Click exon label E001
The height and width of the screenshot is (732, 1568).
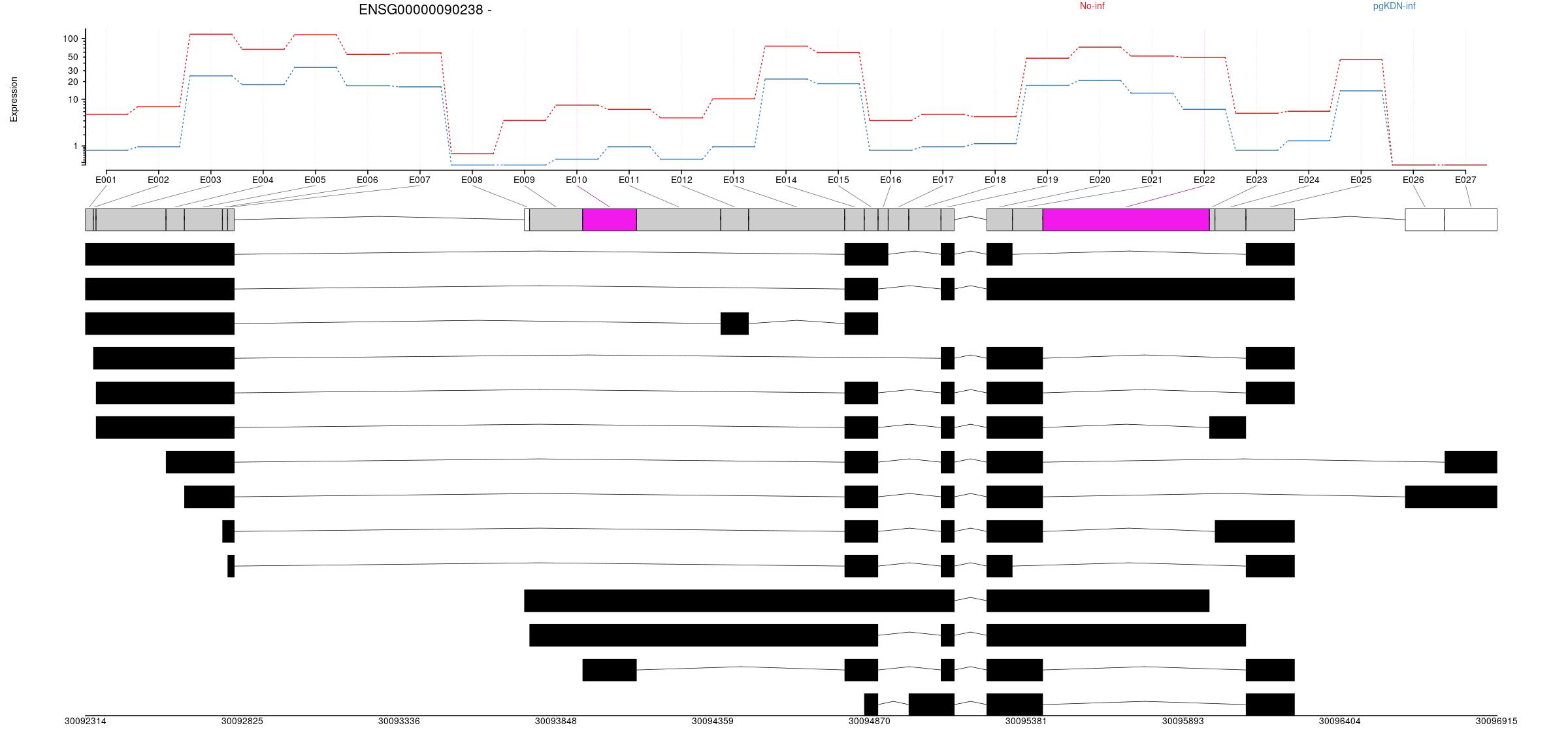click(x=106, y=180)
